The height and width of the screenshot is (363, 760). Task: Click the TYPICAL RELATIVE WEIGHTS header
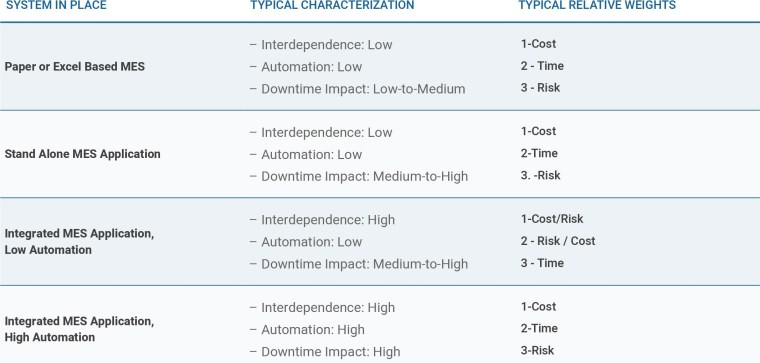(x=597, y=5)
